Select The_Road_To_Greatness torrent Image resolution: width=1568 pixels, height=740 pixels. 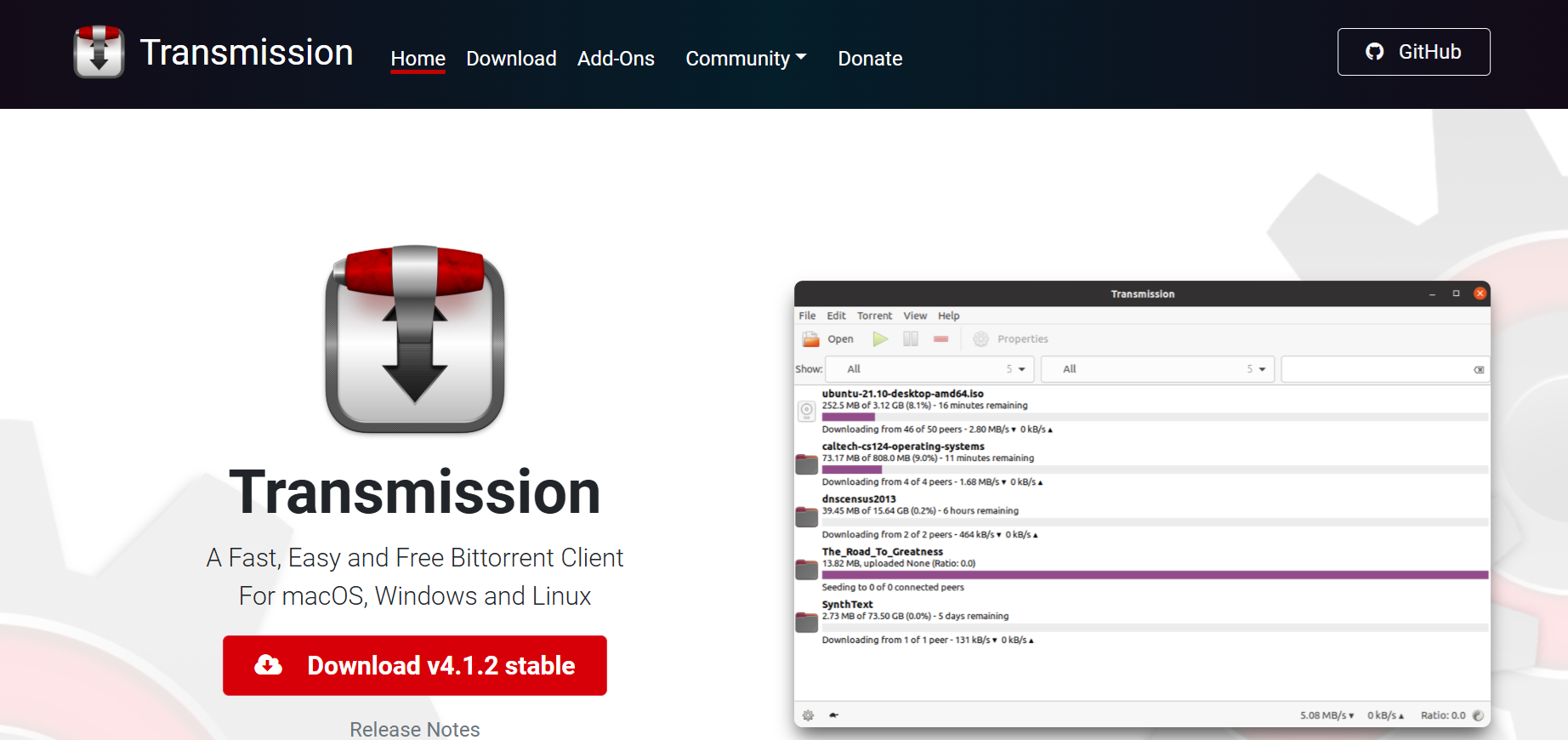coord(1142,570)
